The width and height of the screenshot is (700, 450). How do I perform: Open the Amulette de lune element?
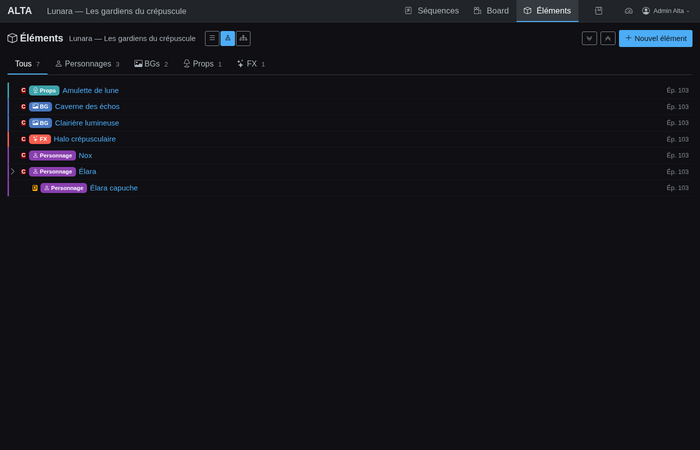[90, 90]
